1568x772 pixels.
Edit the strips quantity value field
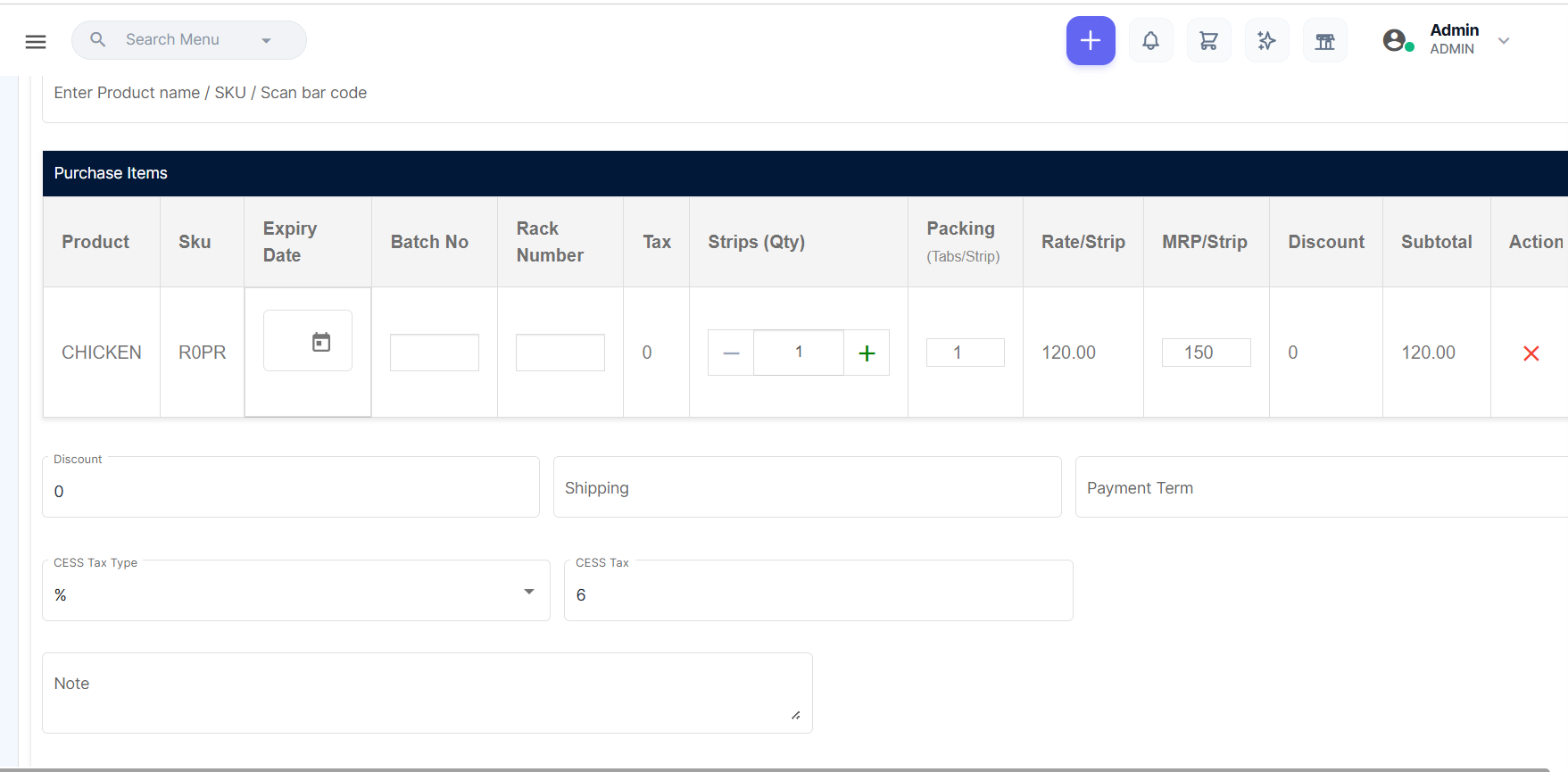(x=799, y=353)
